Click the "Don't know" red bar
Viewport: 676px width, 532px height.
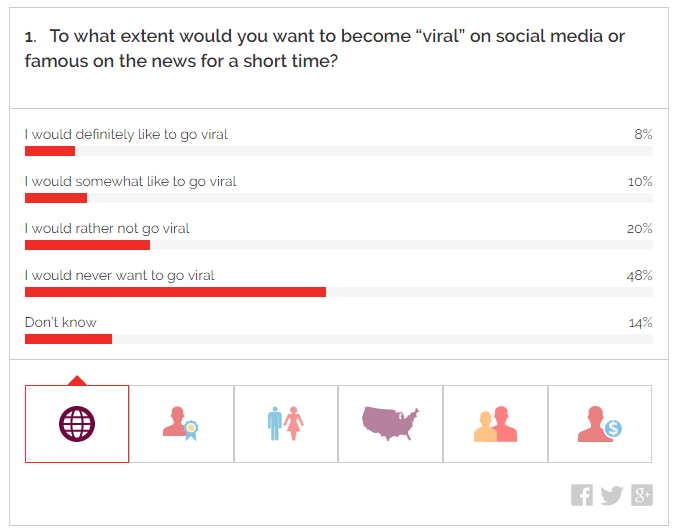68,339
